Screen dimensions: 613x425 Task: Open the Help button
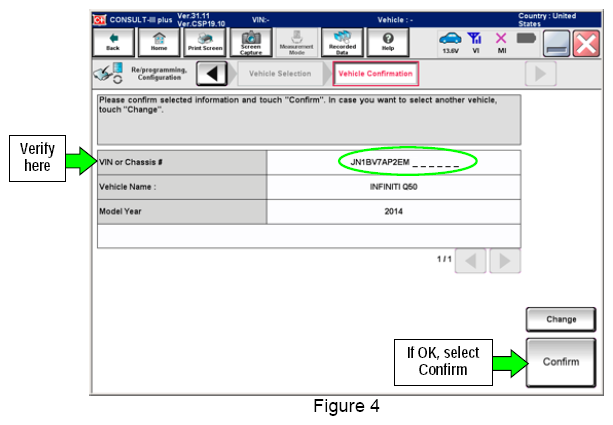click(388, 42)
